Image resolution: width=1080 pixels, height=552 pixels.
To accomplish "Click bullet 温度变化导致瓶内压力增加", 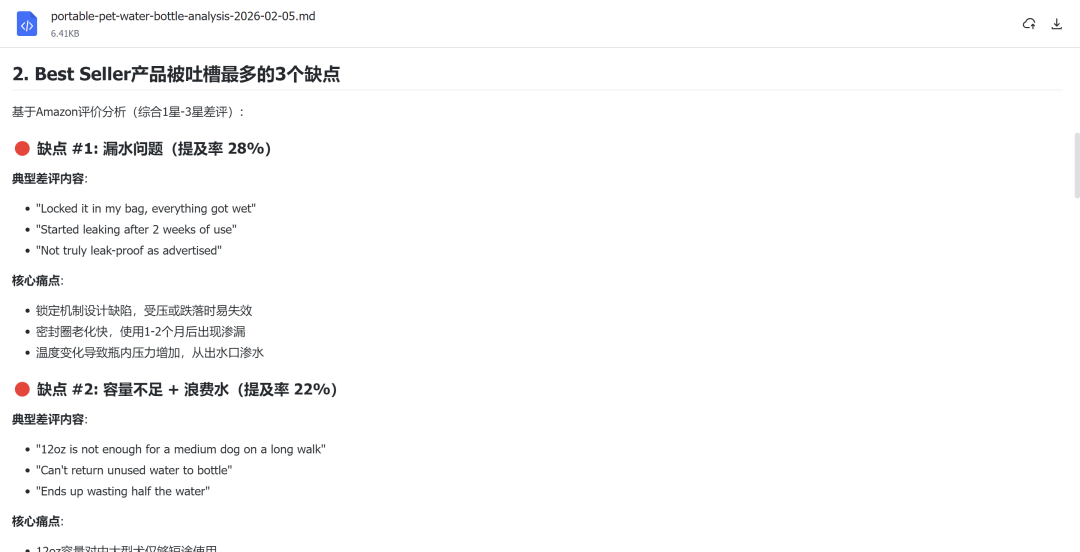I will click(150, 353).
